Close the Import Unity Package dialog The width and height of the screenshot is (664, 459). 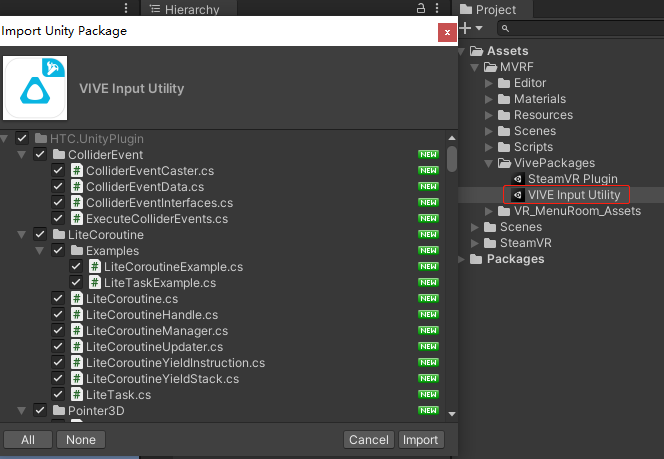coord(447,33)
